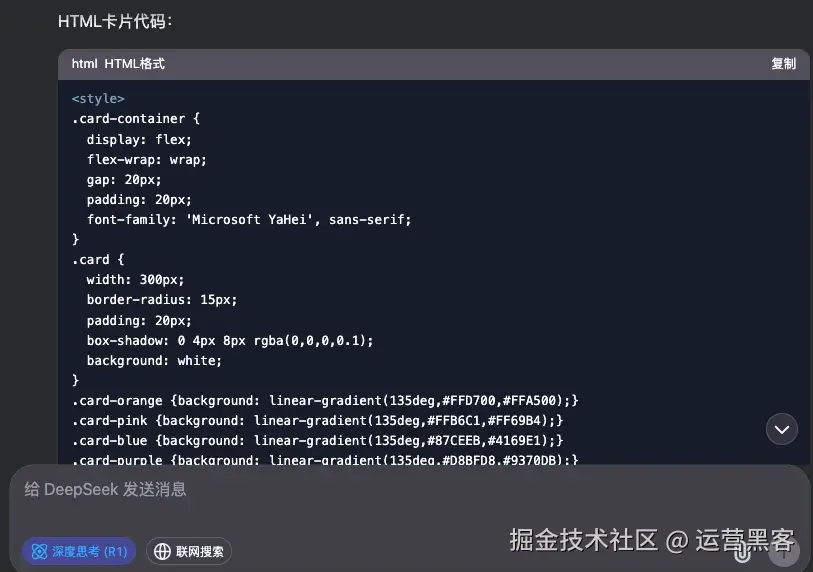Image resolution: width=813 pixels, height=572 pixels.
Task: Click the .card-container selector line
Action: [136, 119]
